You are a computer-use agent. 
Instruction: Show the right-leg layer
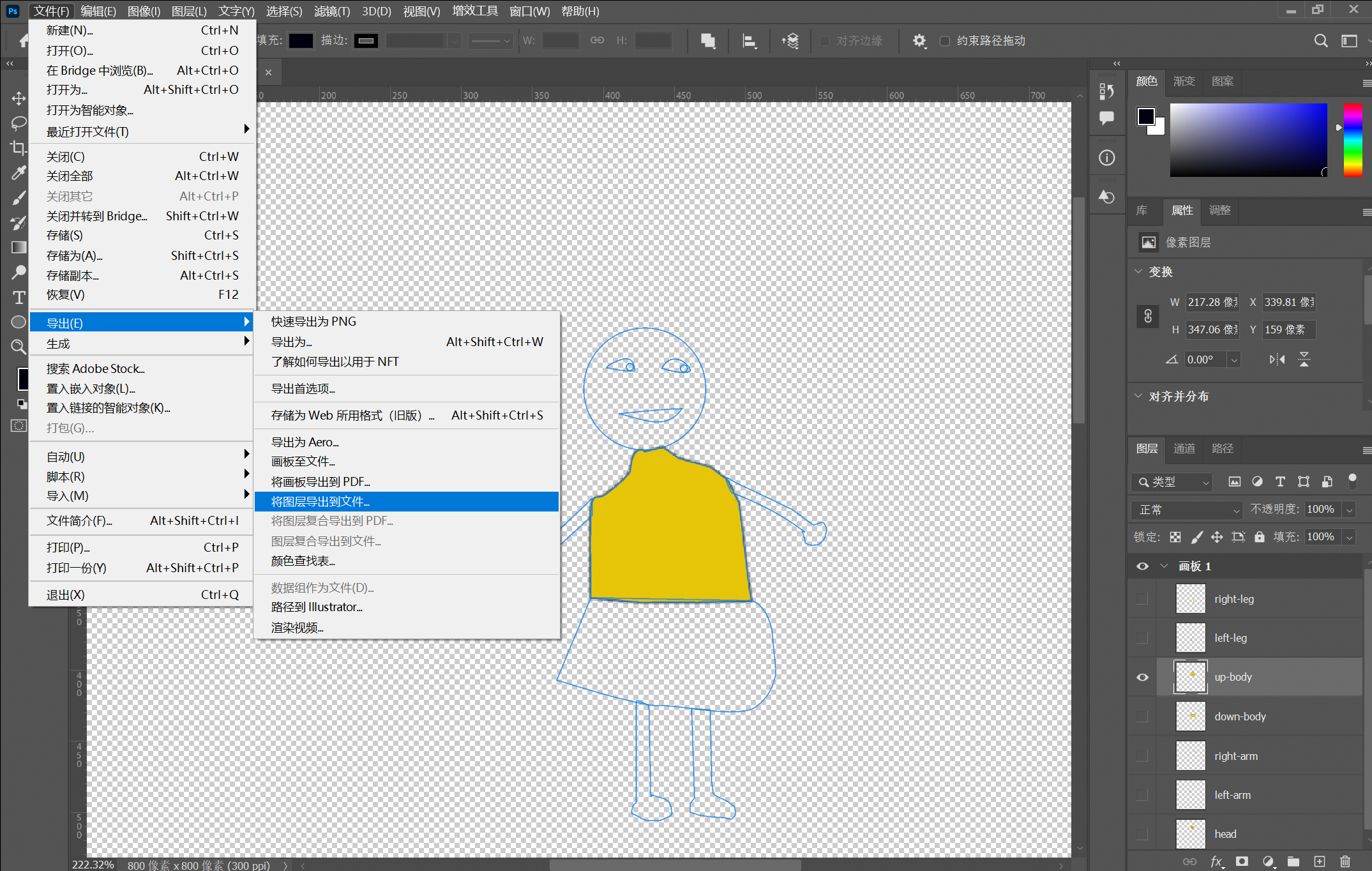pos(1142,599)
